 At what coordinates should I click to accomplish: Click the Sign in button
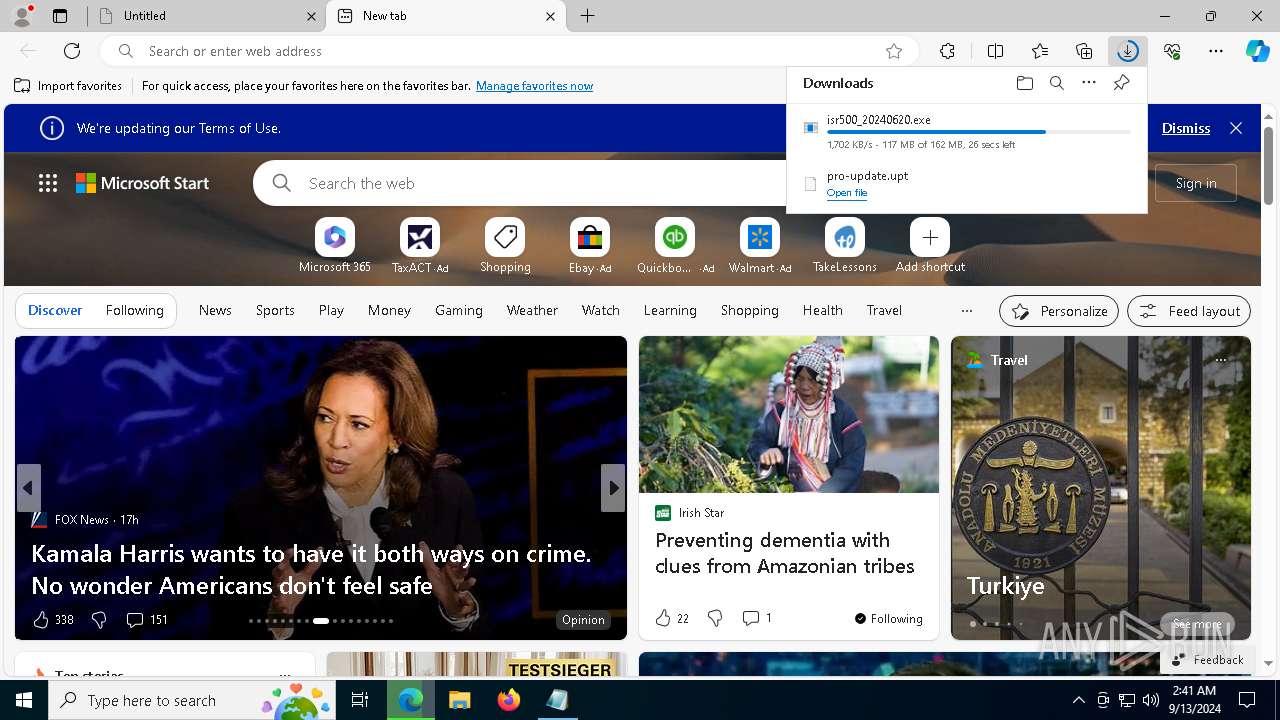[x=1196, y=183]
